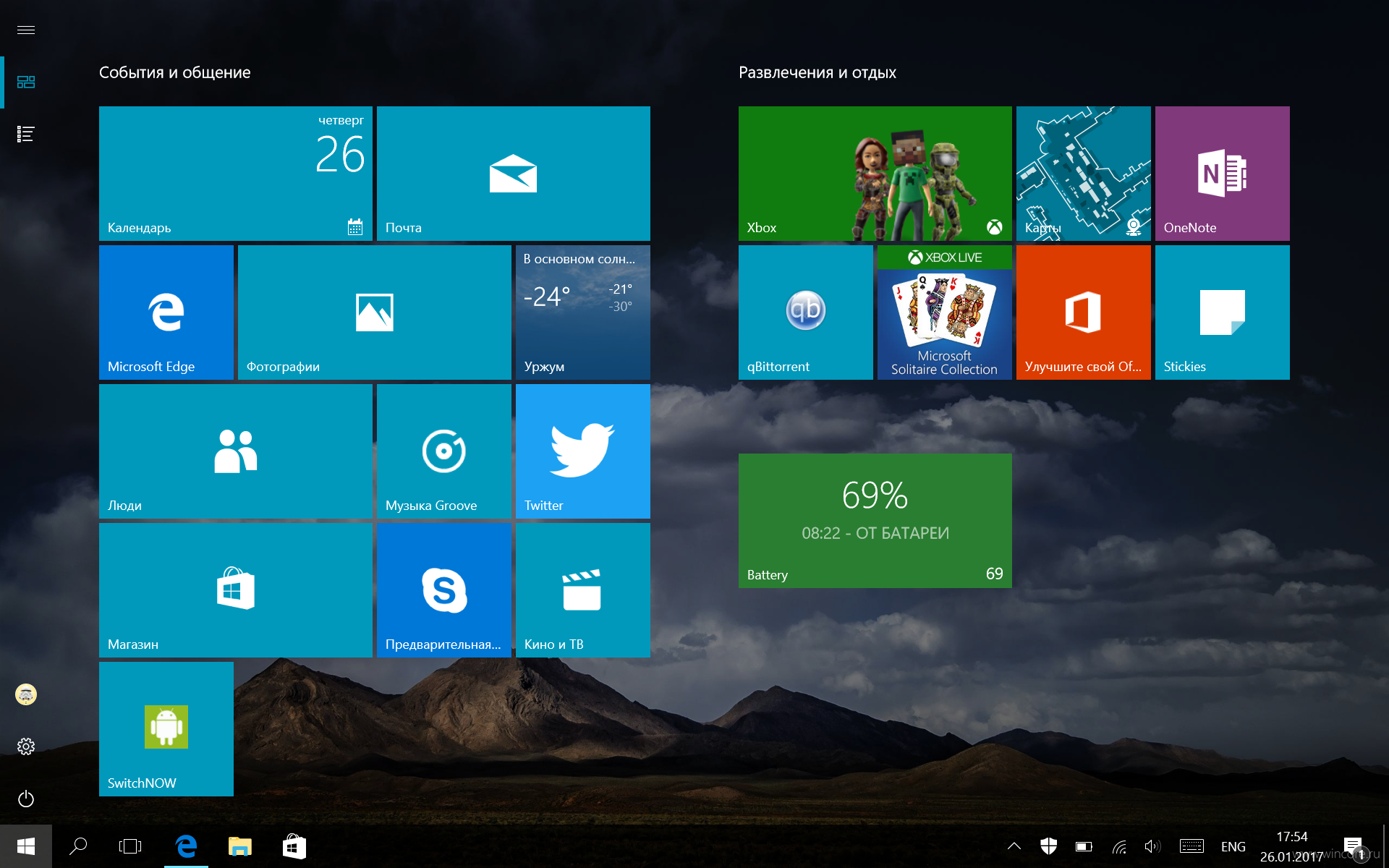
Task: Open Кино и ТВ tile
Action: 583,590
